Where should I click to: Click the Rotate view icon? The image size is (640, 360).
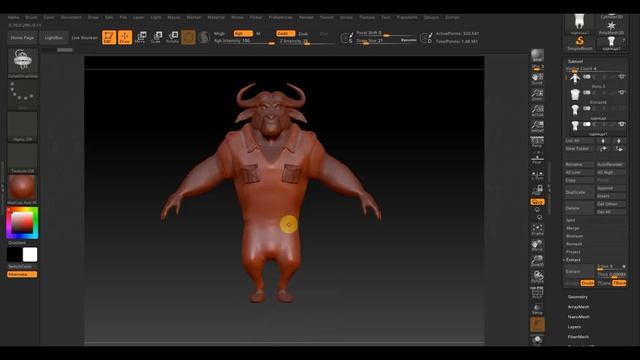[x=537, y=277]
